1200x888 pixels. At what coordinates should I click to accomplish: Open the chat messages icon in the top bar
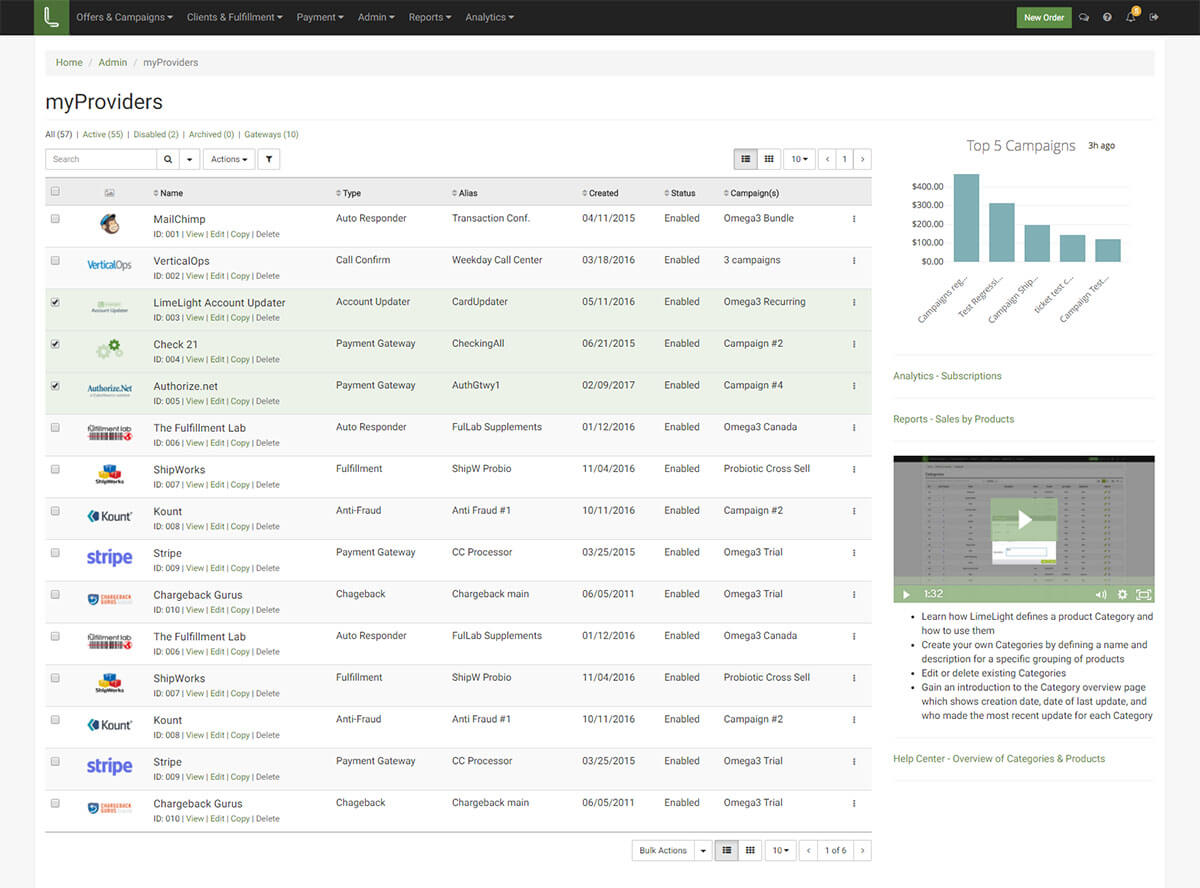[1084, 17]
